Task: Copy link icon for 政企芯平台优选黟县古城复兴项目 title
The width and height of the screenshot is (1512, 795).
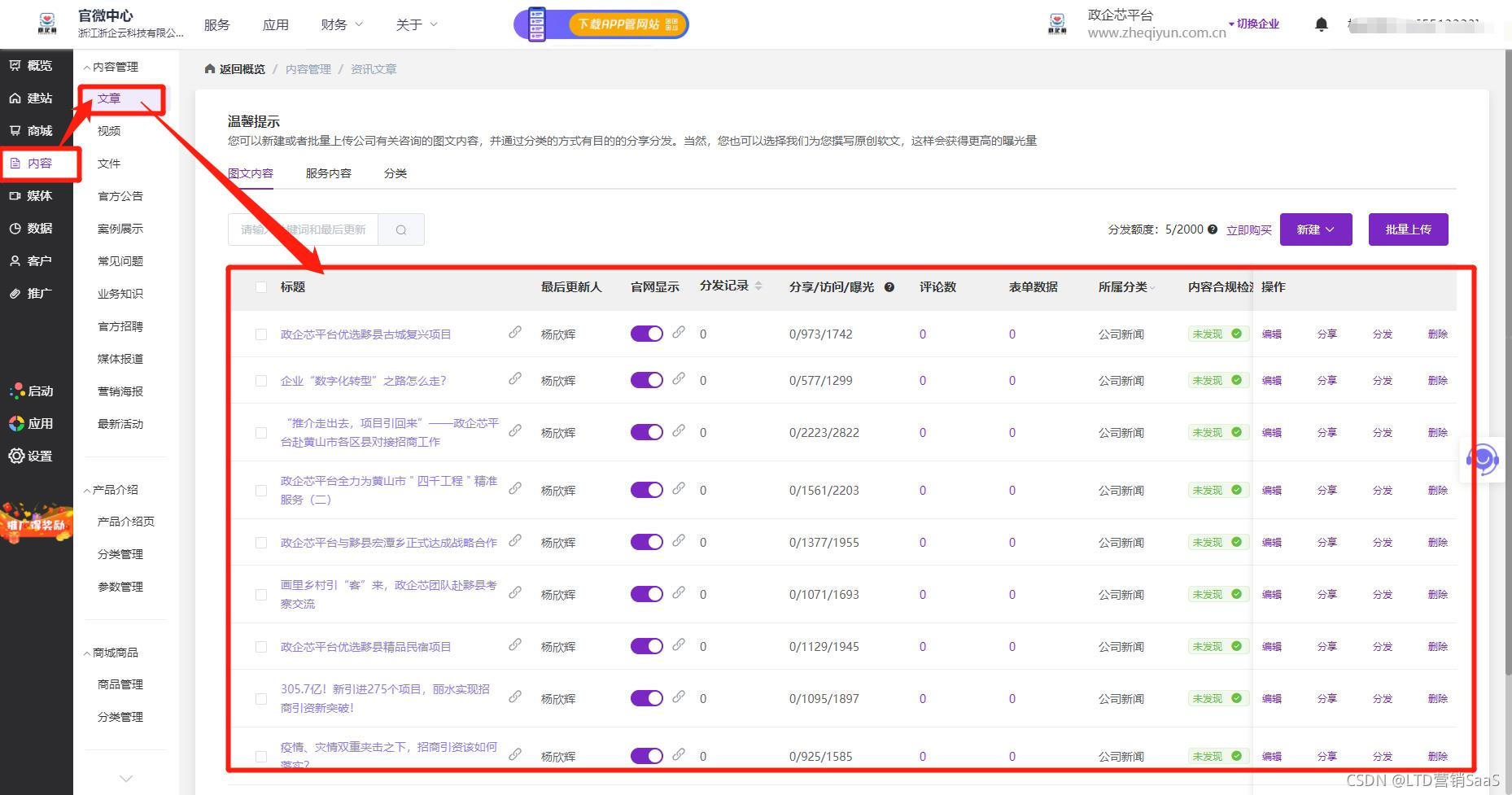Action: pos(515,332)
